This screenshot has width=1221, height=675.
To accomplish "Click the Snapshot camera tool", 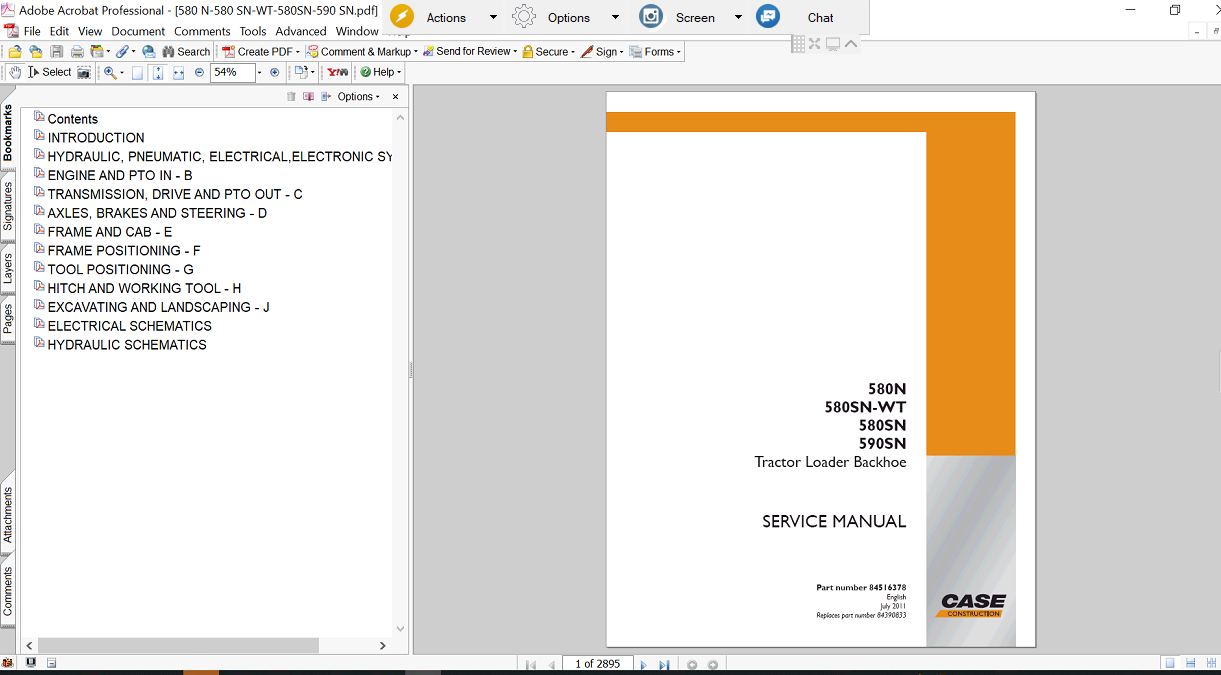I will point(84,72).
